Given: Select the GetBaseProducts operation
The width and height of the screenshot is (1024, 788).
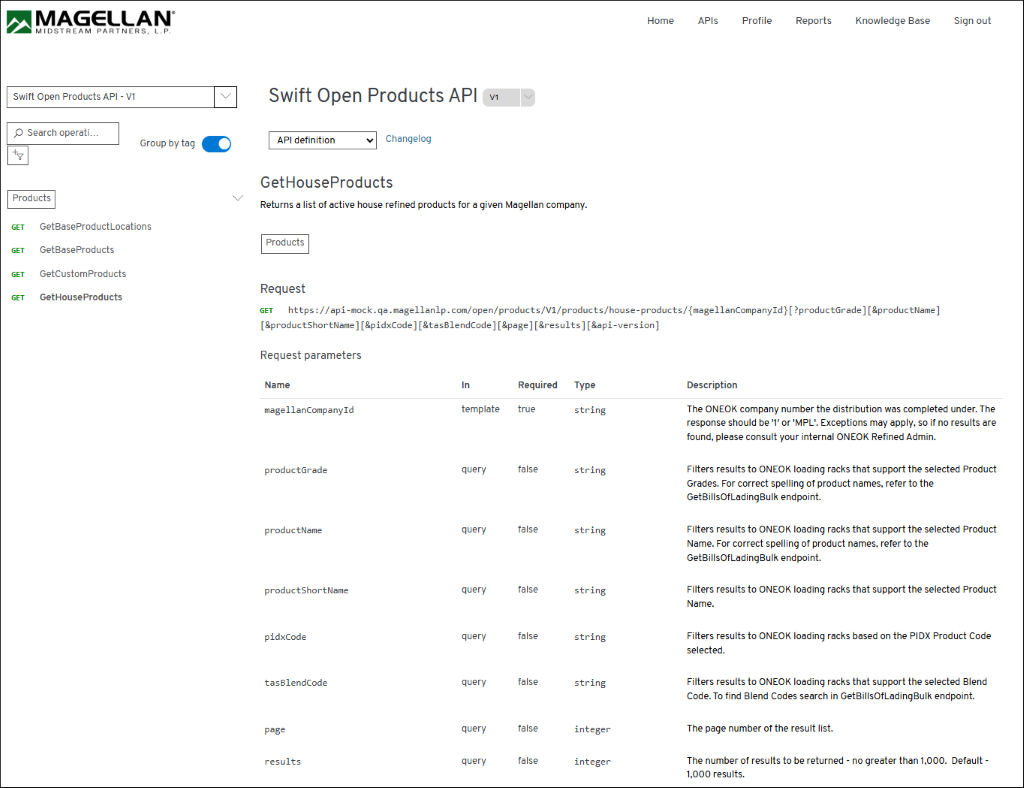Looking at the screenshot, I should [77, 250].
